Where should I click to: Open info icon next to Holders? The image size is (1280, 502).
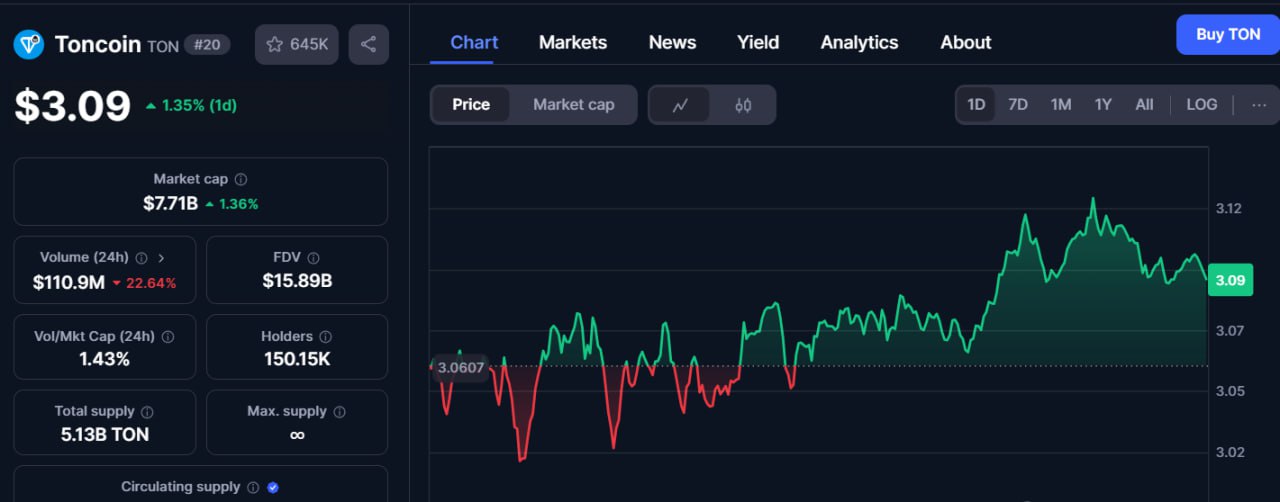(325, 337)
